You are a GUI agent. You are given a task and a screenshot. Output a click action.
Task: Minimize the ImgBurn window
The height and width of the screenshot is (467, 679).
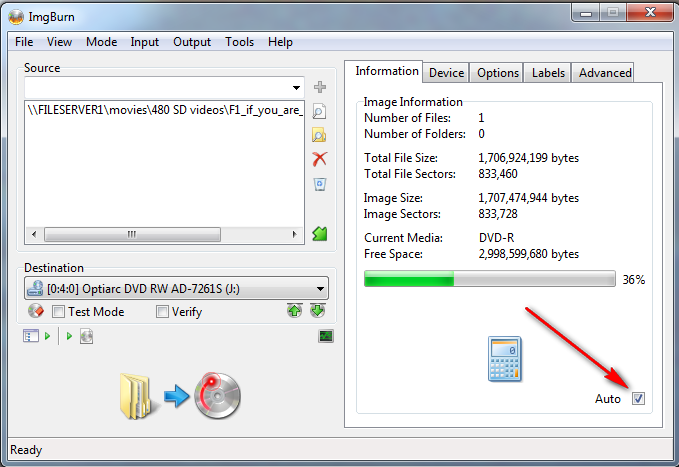point(586,12)
